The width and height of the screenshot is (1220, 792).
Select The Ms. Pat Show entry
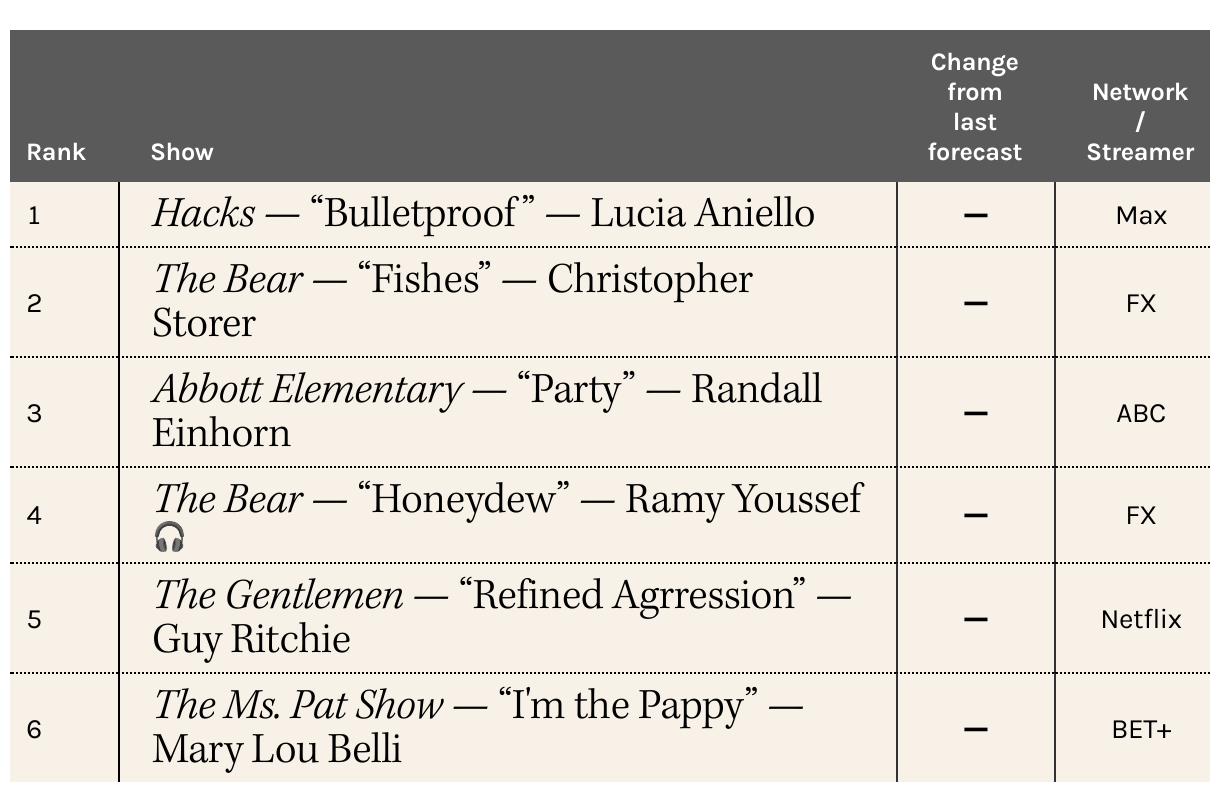pos(478,727)
